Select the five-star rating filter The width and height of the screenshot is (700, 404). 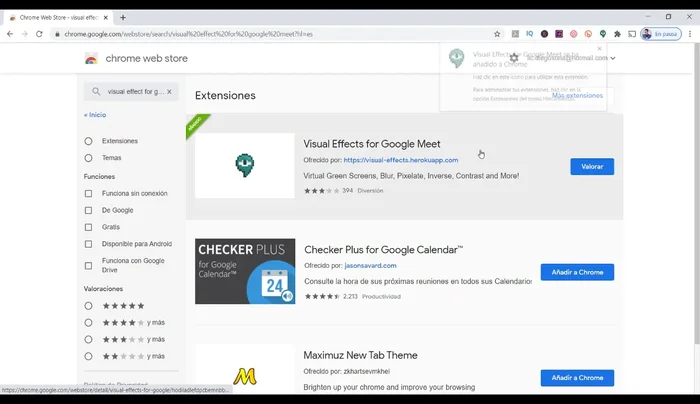tap(88, 306)
